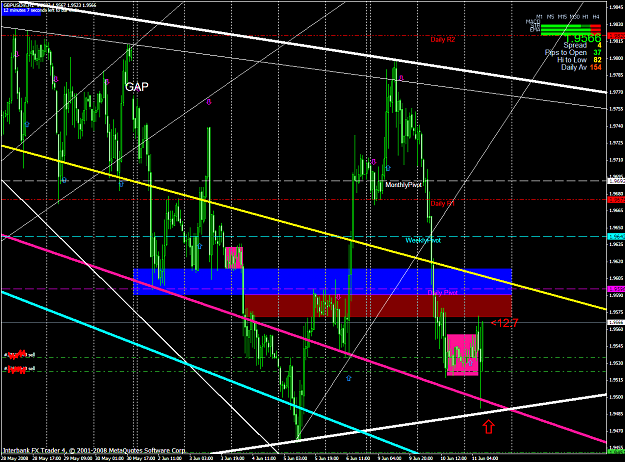Click the 11 Jun 04:00 time axis label
625x462 pixels.
(485, 458)
